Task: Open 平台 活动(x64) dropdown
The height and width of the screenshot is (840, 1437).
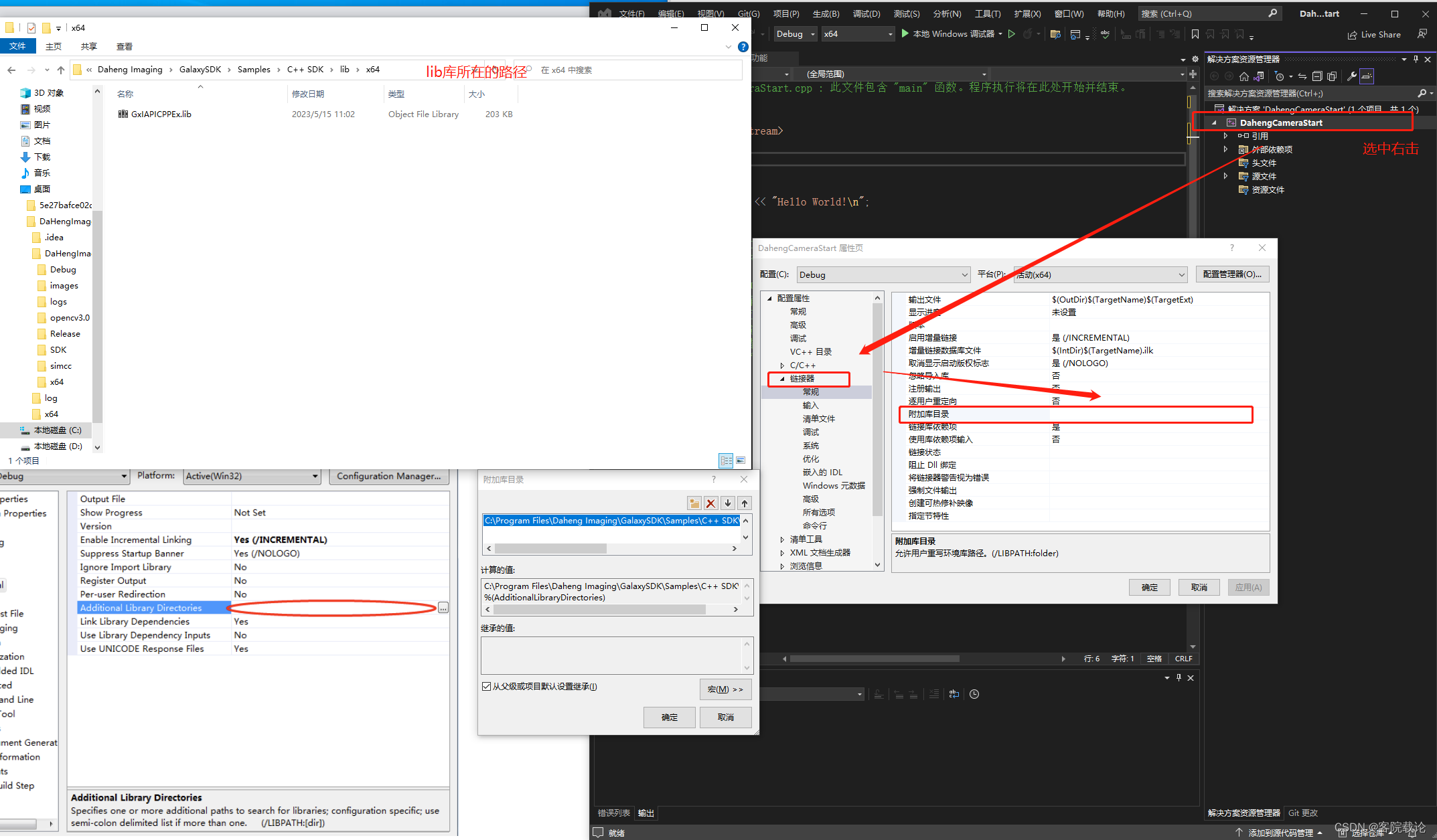Action: [1100, 274]
